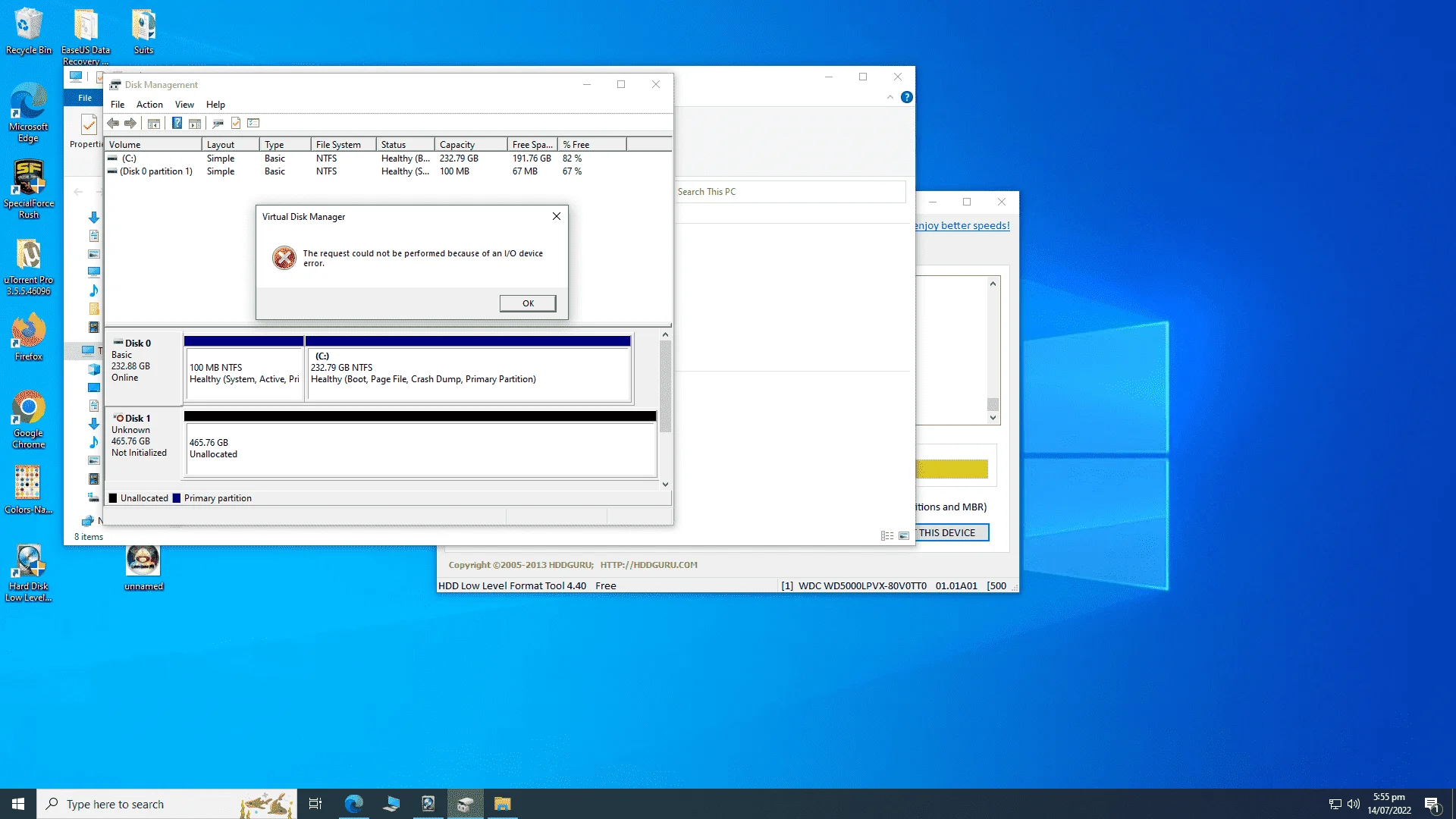The height and width of the screenshot is (819, 1456).
Task: Open the Help menu in Disk Management
Action: click(215, 104)
